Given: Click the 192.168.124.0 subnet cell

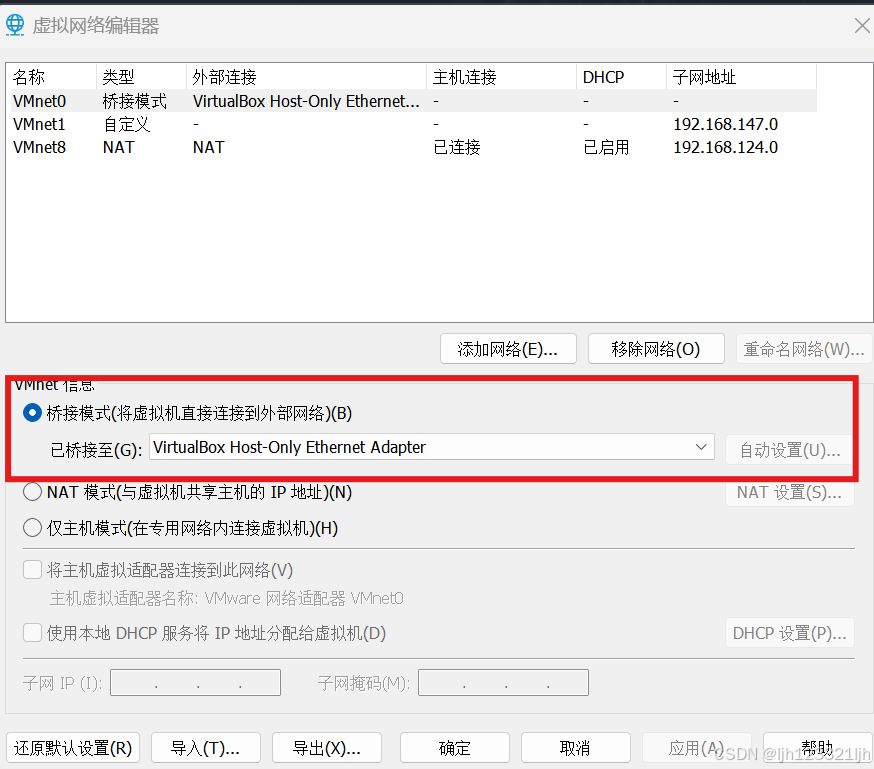Looking at the screenshot, I should [725, 147].
